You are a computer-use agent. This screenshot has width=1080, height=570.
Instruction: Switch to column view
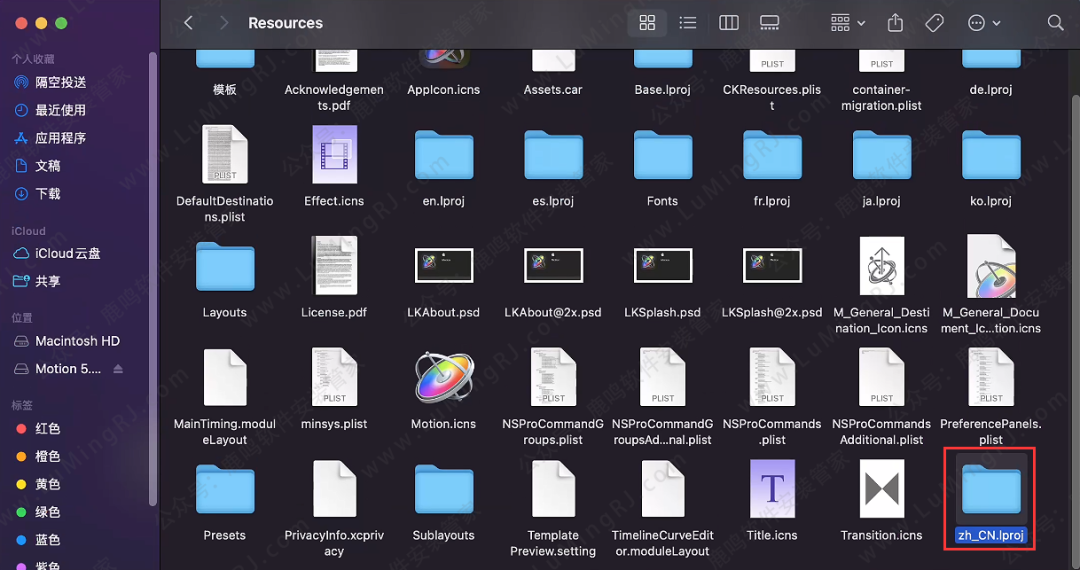[x=729, y=23]
